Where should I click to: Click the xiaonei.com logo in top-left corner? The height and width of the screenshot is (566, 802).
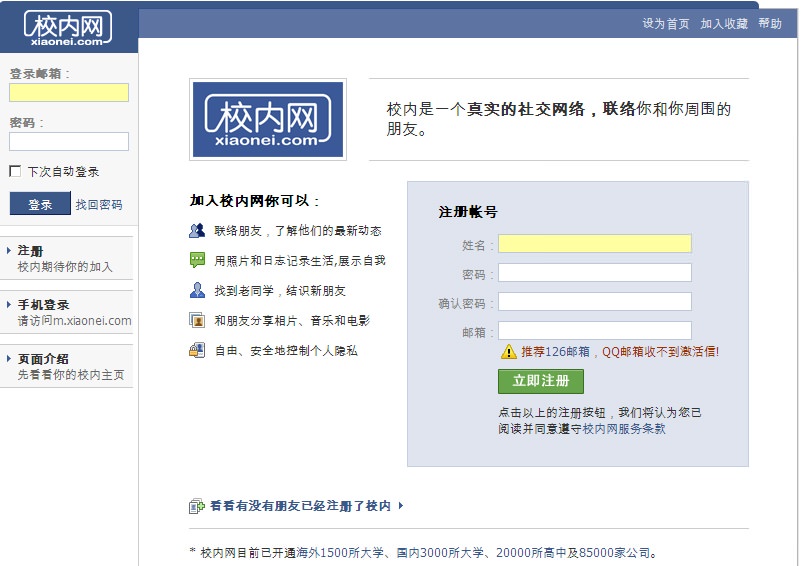pos(68,28)
